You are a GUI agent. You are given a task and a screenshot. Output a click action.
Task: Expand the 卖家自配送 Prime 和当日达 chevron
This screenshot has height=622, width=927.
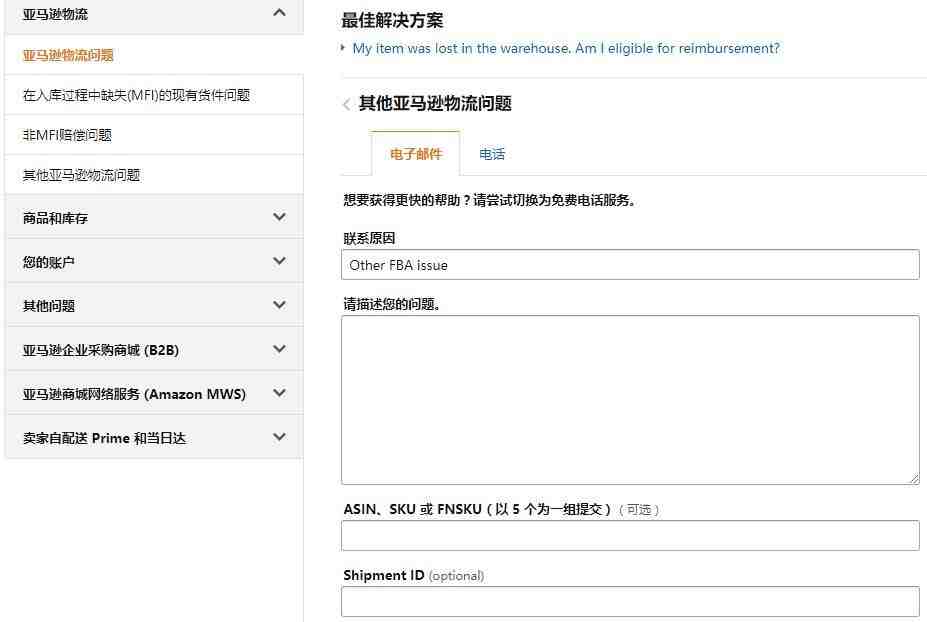[280, 437]
